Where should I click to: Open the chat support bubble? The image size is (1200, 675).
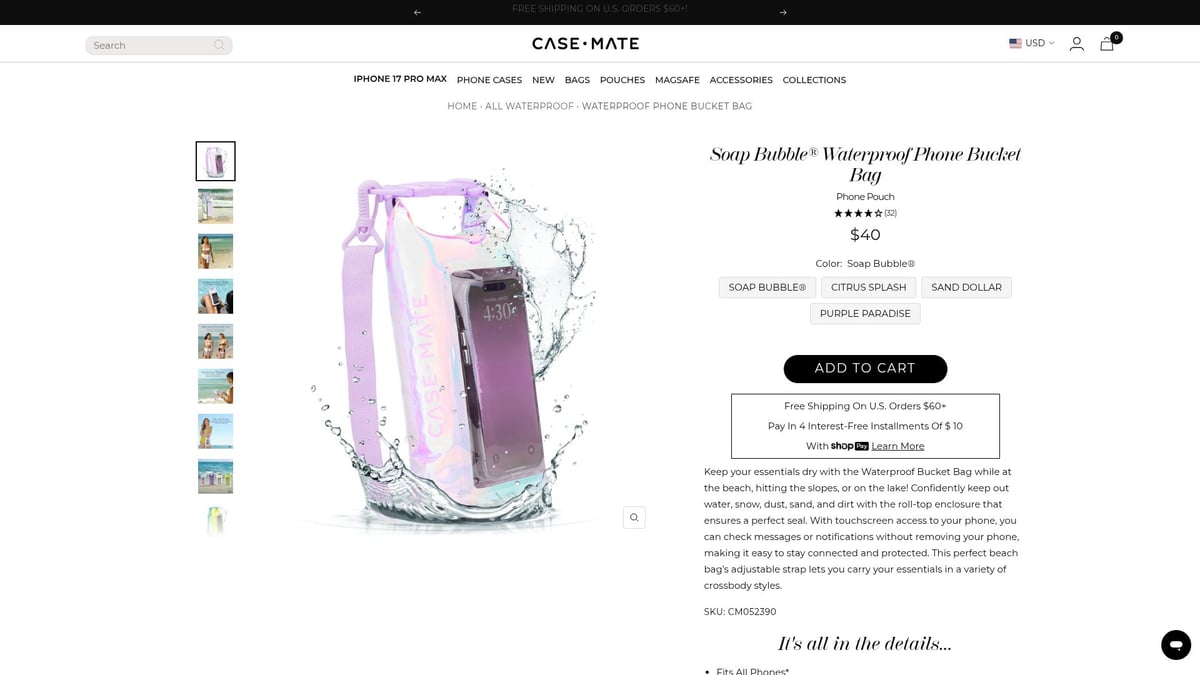(1176, 644)
